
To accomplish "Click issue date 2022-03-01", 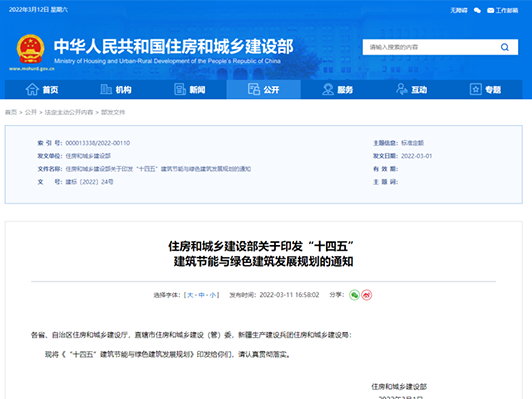I will [x=417, y=156].
